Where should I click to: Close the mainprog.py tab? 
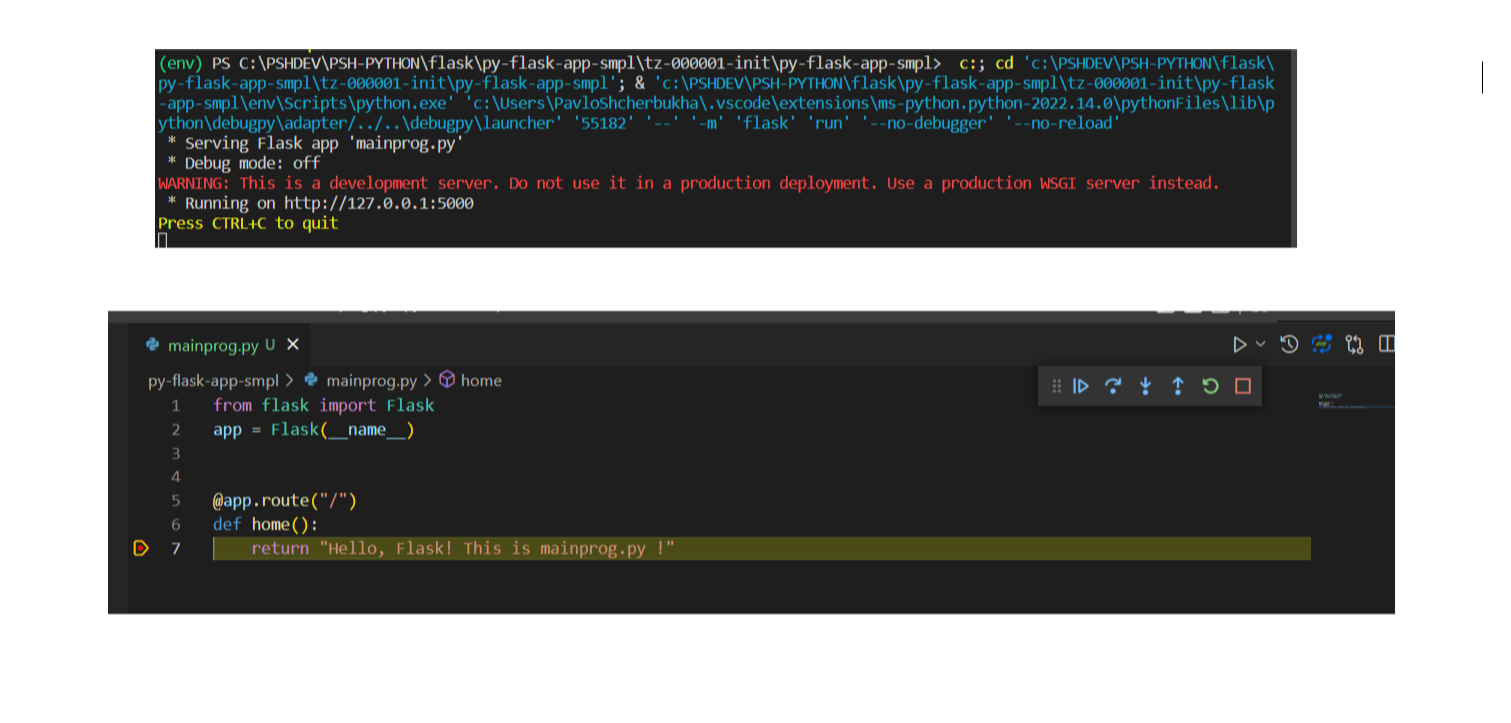(x=293, y=345)
